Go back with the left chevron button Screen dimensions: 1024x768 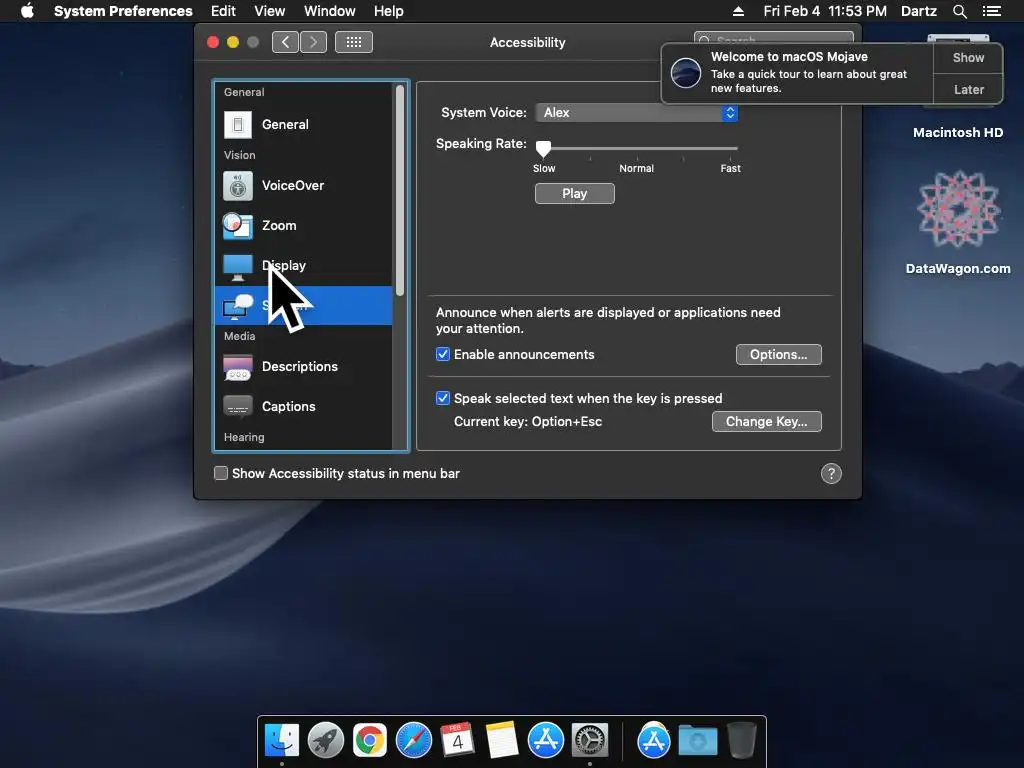(x=285, y=42)
